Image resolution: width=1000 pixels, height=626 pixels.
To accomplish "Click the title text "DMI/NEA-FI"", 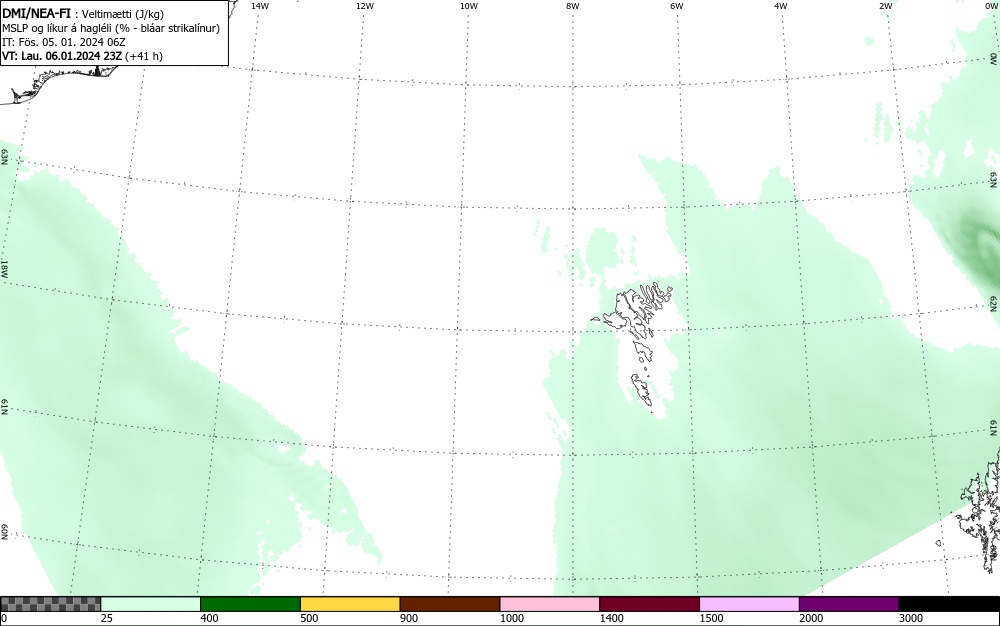I will coord(36,14).
